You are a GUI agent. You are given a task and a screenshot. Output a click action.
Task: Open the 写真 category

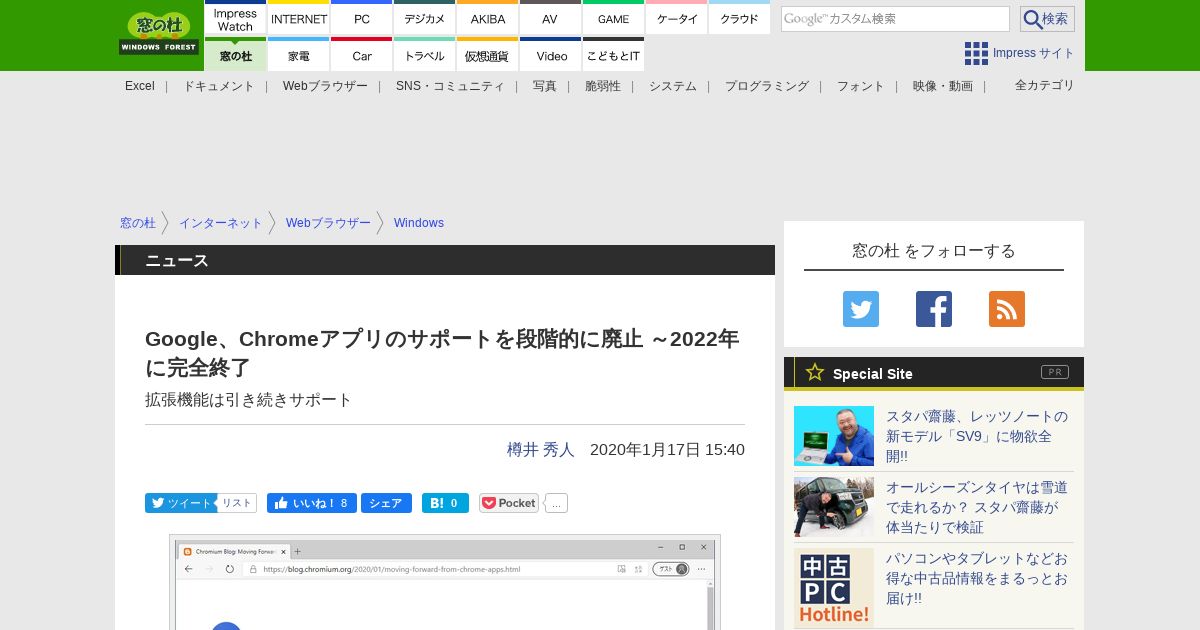click(545, 86)
